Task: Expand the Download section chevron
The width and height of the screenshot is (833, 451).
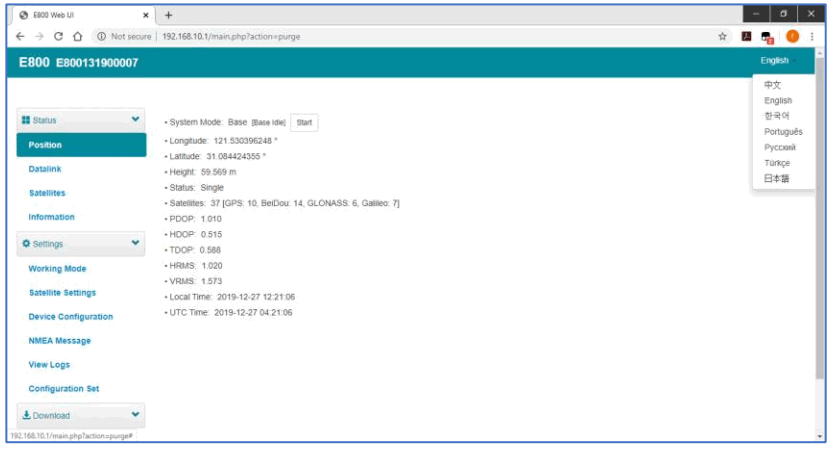Action: point(135,414)
